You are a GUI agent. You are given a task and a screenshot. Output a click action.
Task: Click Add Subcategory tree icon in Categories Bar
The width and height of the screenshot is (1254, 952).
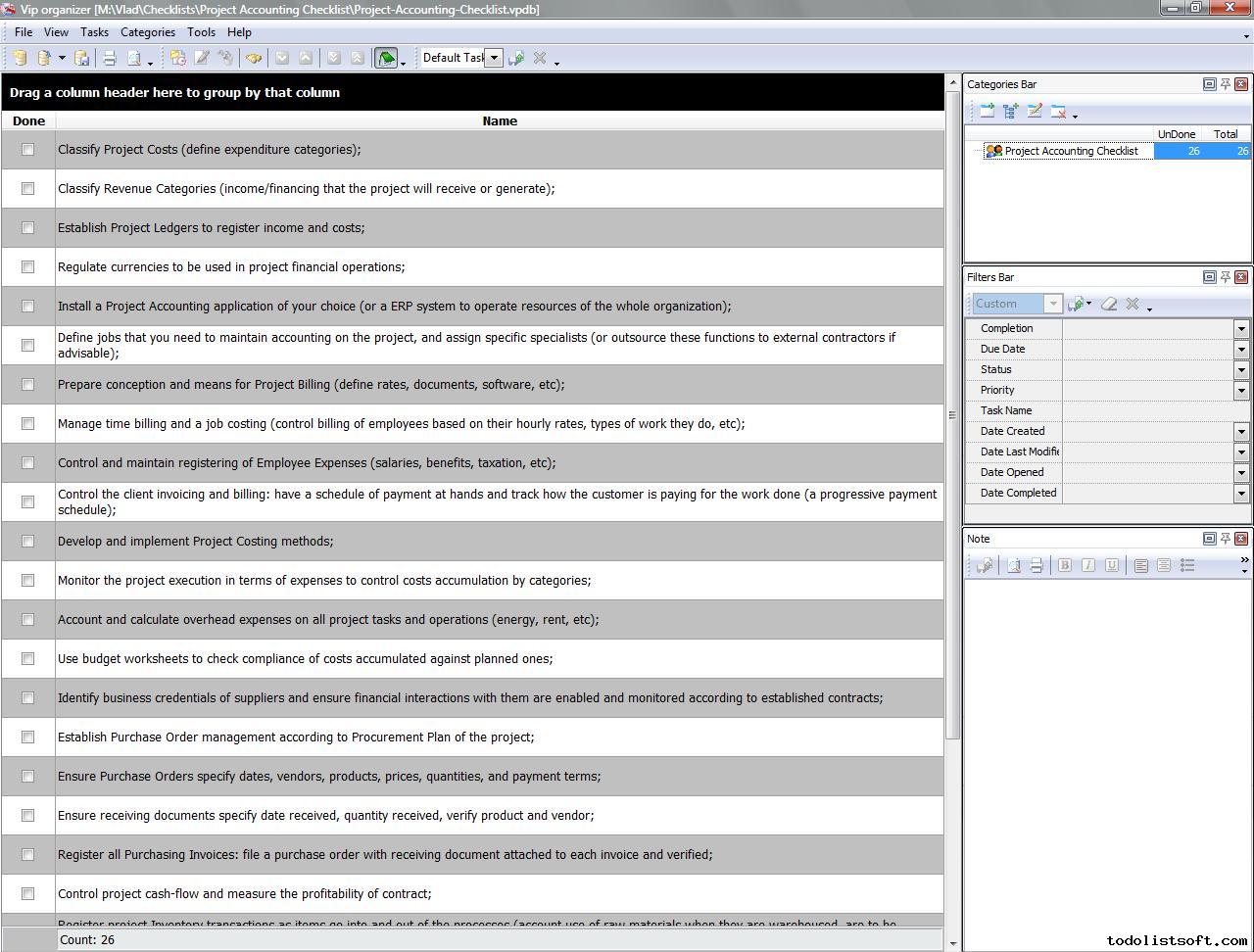pos(1010,112)
